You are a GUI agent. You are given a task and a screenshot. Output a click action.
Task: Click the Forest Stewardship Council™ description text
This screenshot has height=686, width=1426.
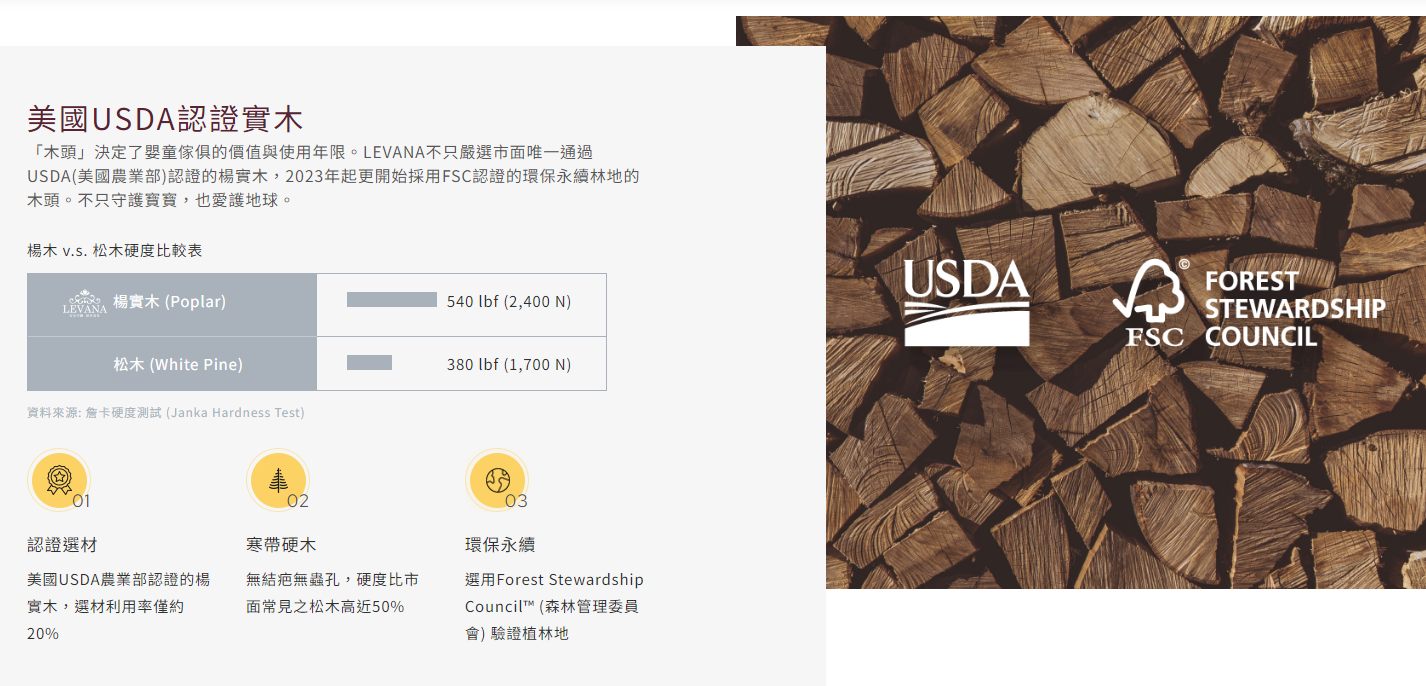[554, 606]
